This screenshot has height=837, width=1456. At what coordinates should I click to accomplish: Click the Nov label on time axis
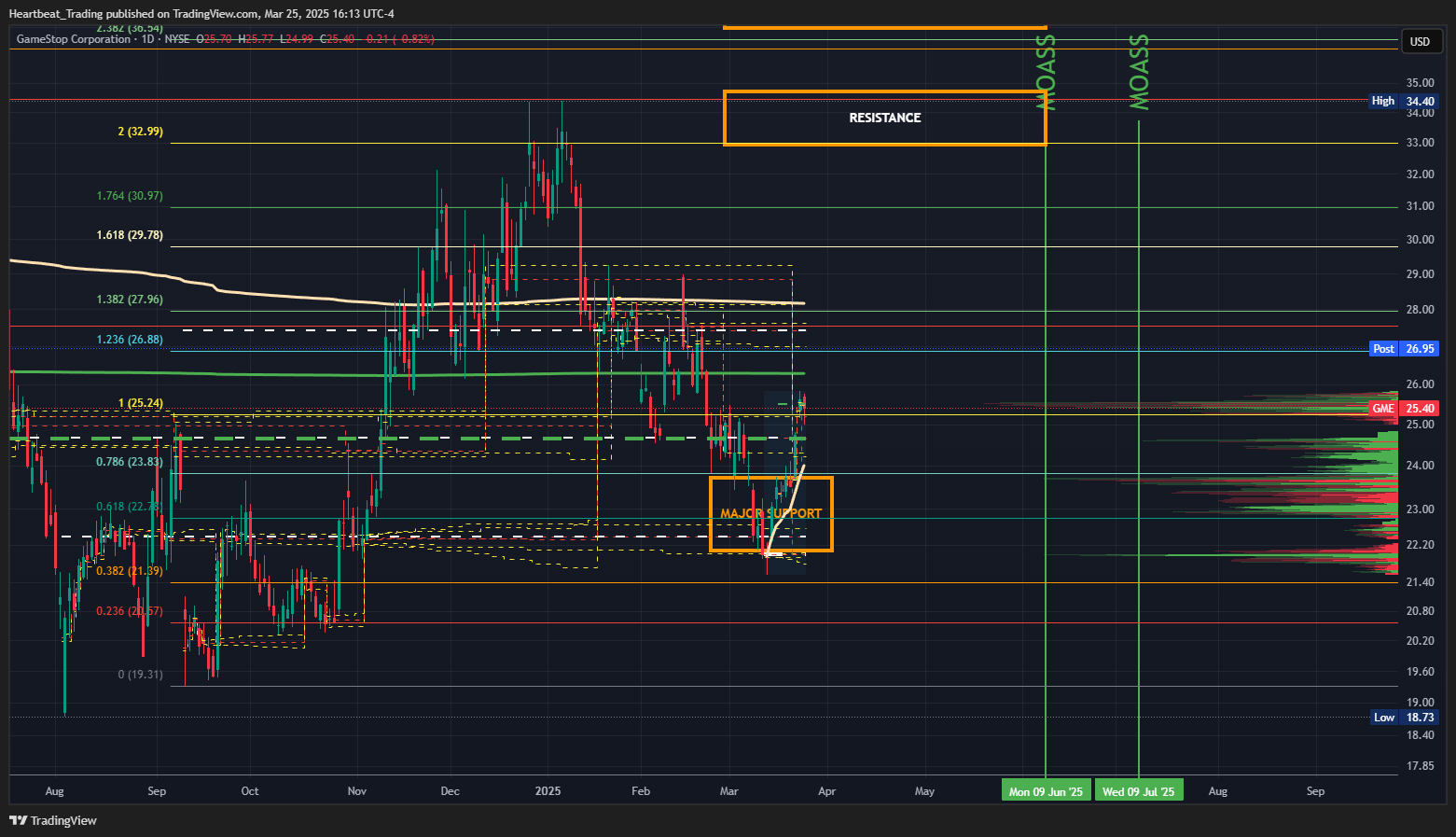(x=356, y=791)
